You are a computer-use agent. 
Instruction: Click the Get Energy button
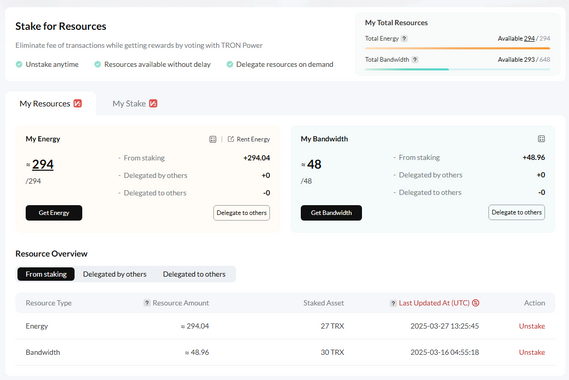(x=54, y=213)
